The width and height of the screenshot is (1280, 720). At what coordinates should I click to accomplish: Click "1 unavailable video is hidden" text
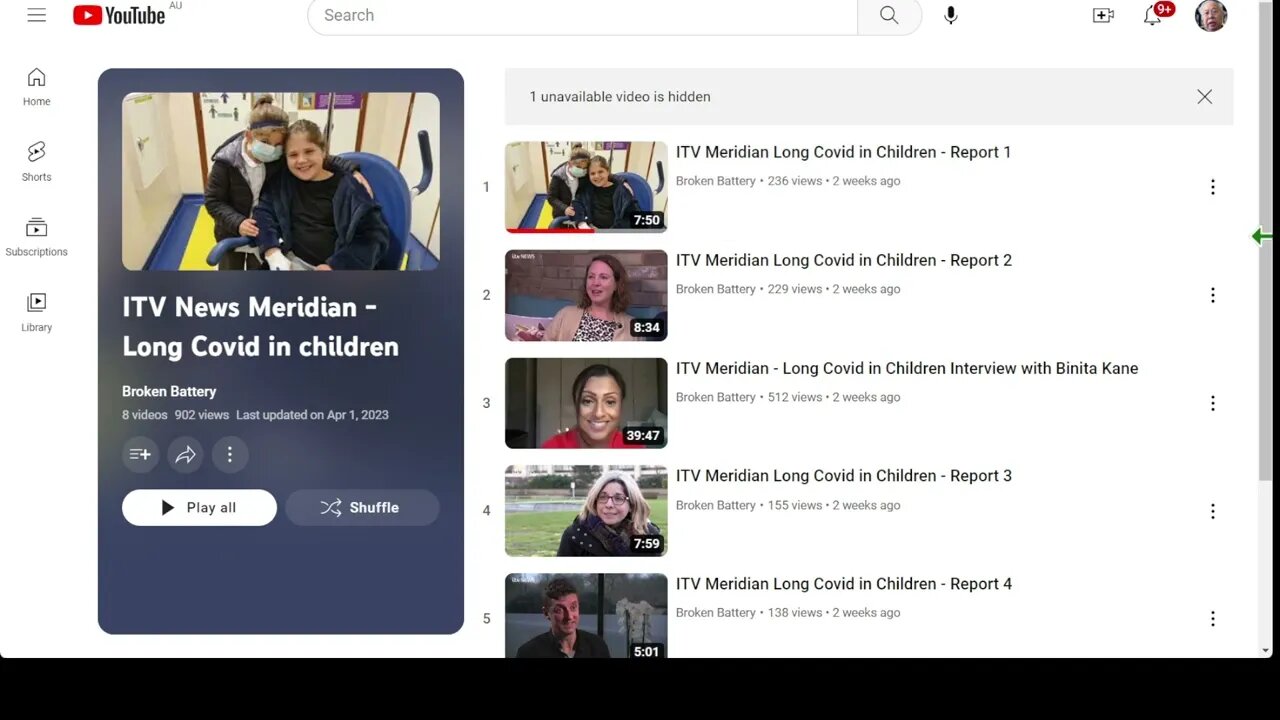click(620, 97)
